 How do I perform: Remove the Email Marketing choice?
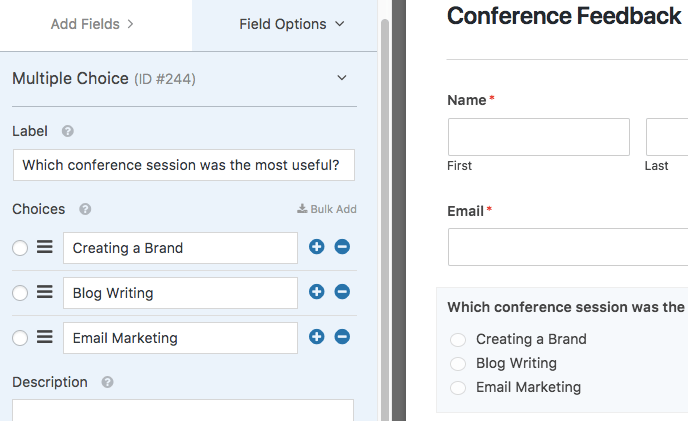342,337
